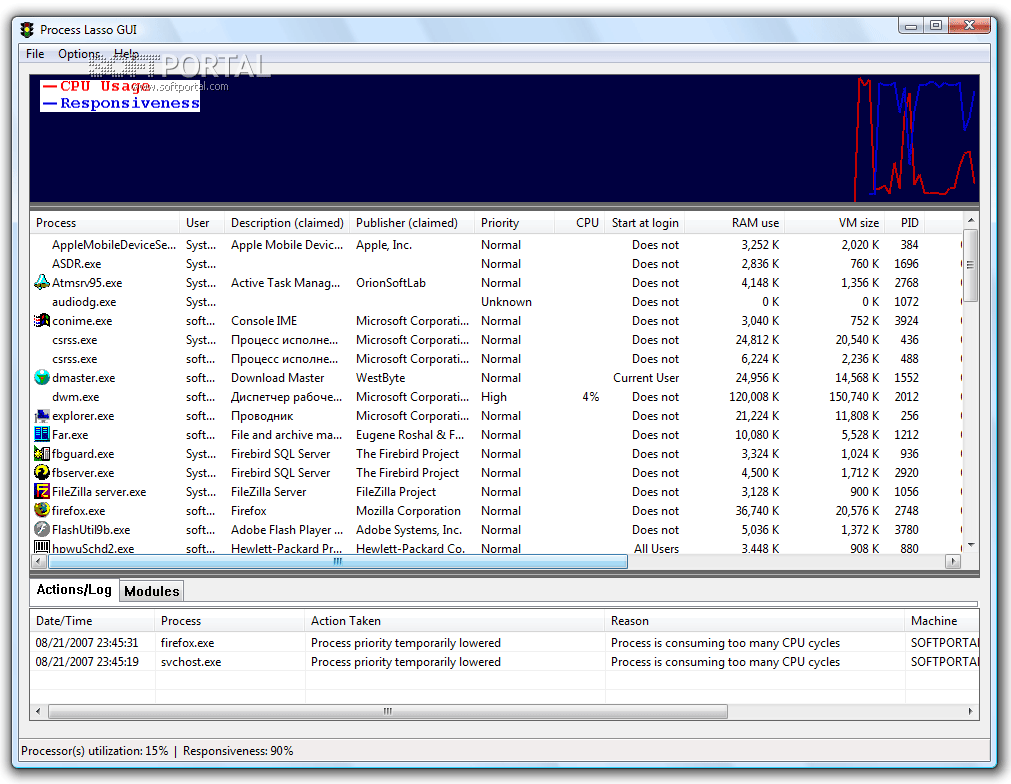
Task: Sort log by Action Taken header
Action: pyautogui.click(x=455, y=621)
